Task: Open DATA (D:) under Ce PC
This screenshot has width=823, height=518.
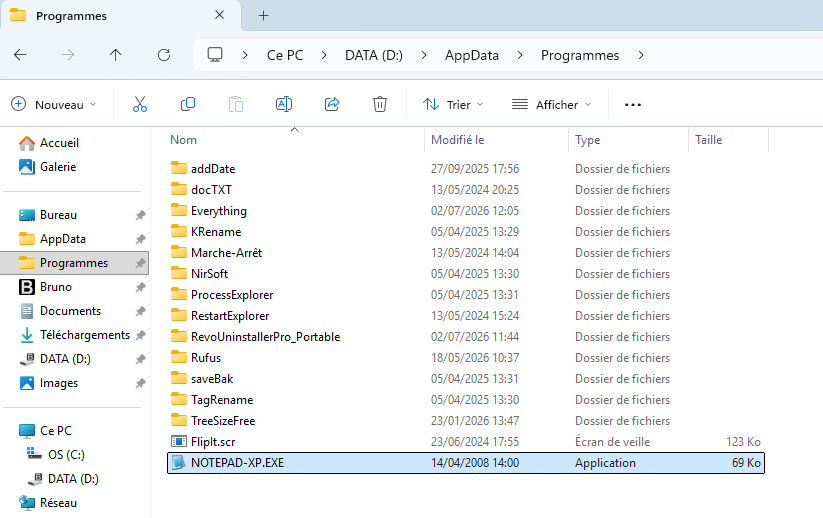Action: pyautogui.click(x=73, y=479)
